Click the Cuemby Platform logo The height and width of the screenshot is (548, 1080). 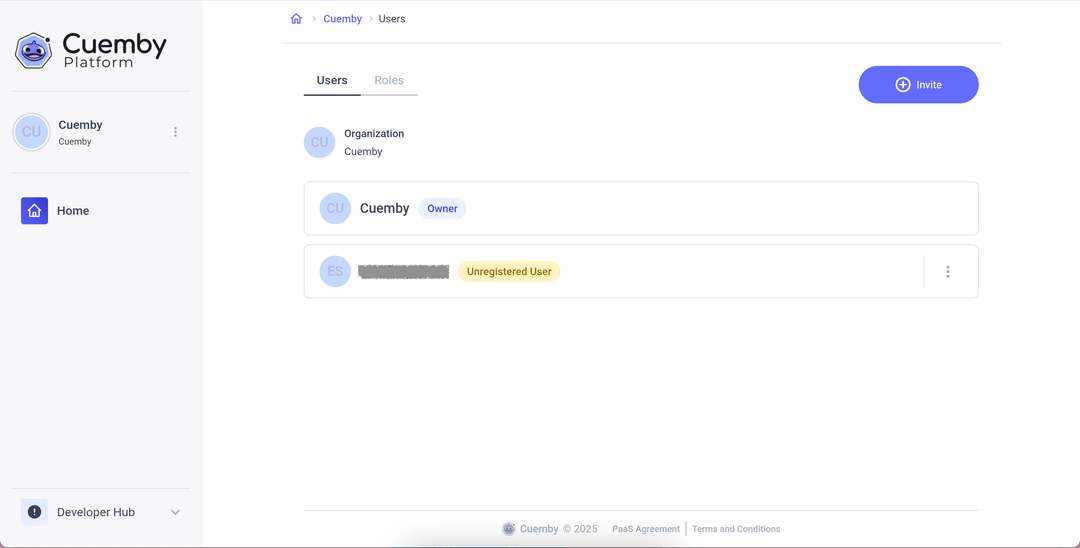[x=91, y=50]
